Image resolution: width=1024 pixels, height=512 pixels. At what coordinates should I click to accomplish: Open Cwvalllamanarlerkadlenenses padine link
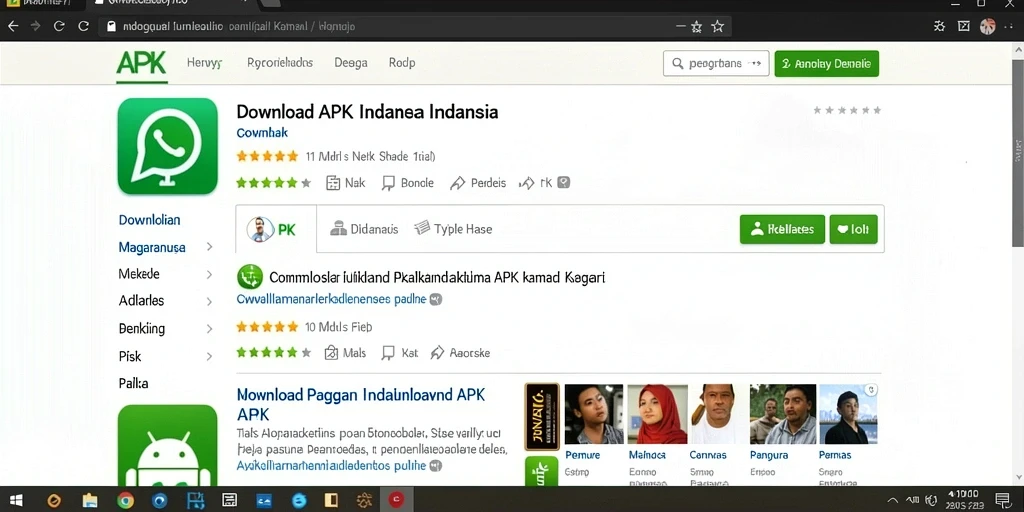pyautogui.click(x=332, y=299)
